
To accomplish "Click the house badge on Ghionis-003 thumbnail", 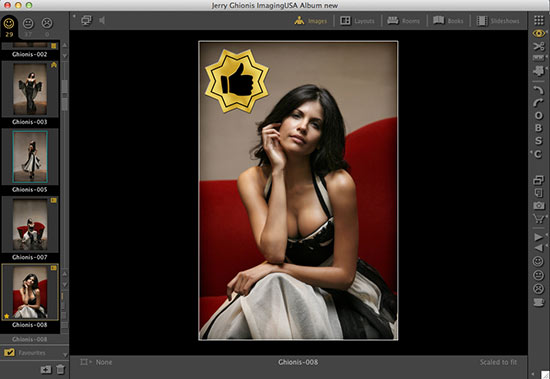I will tap(54, 65).
